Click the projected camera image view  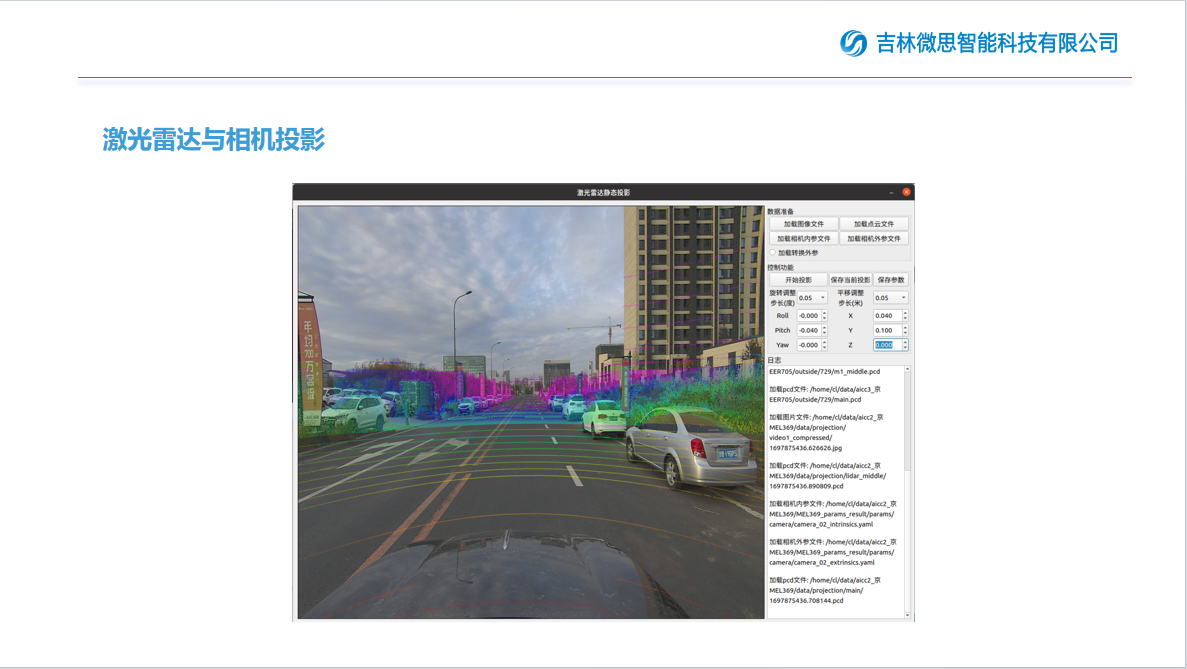(530, 412)
